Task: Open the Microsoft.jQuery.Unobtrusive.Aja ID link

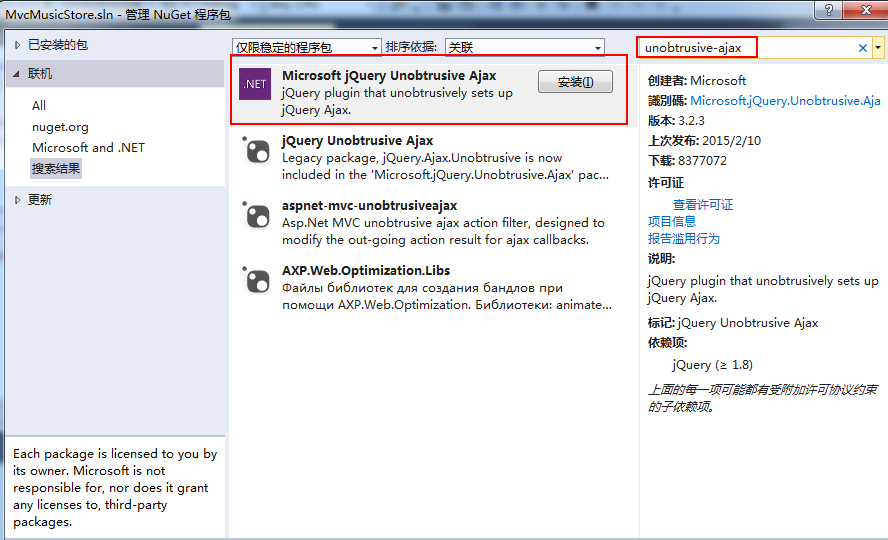Action: coord(785,100)
